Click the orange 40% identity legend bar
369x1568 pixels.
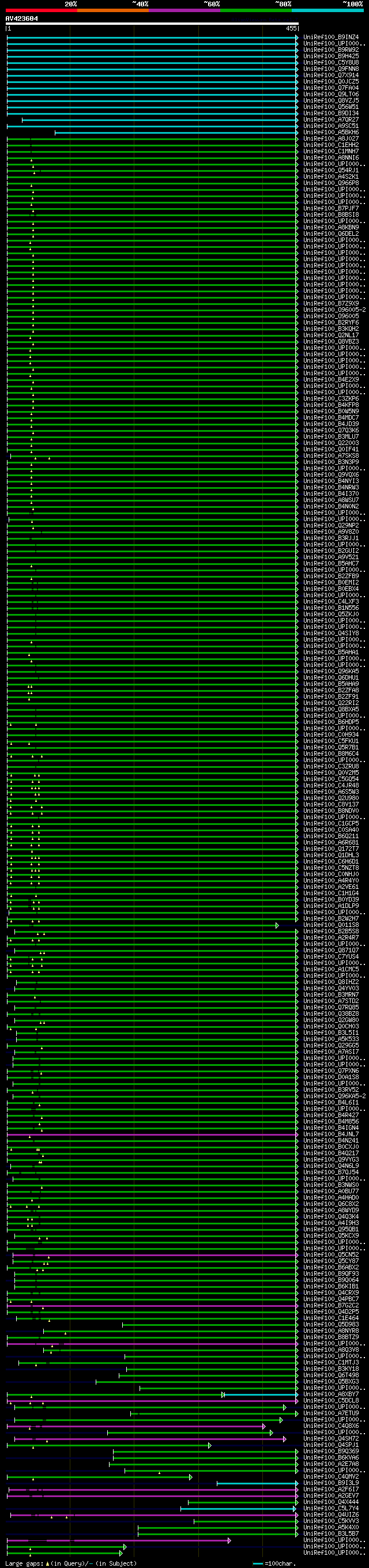[112, 10]
